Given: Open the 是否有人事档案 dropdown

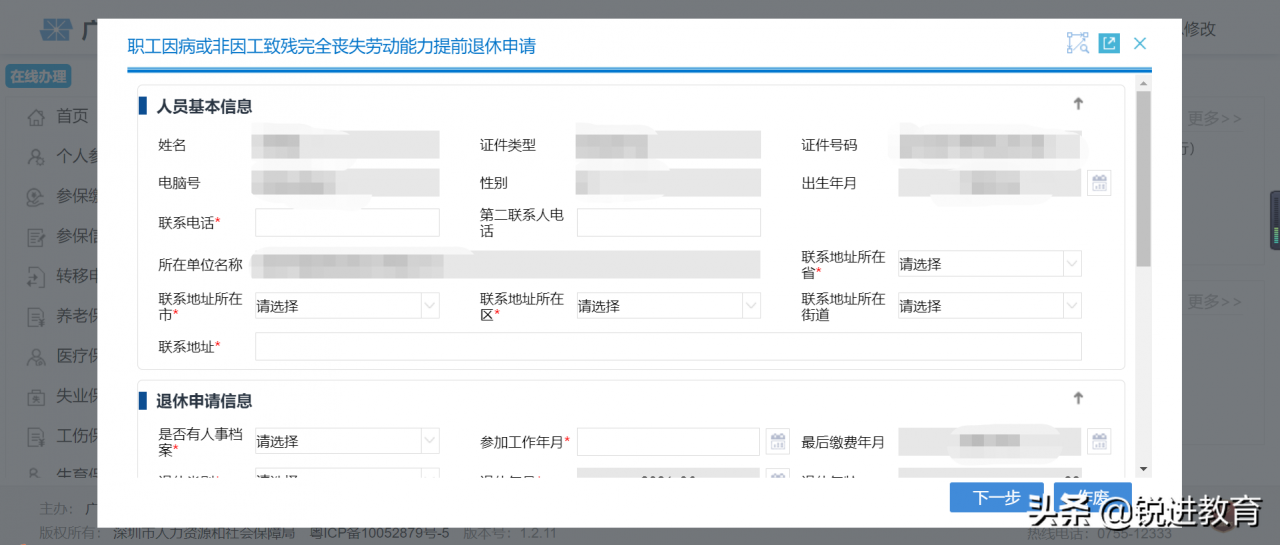Looking at the screenshot, I should pyautogui.click(x=347, y=441).
